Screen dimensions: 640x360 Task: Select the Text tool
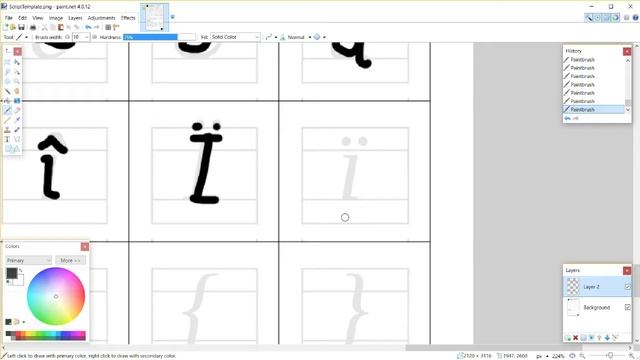pyautogui.click(x=7, y=140)
